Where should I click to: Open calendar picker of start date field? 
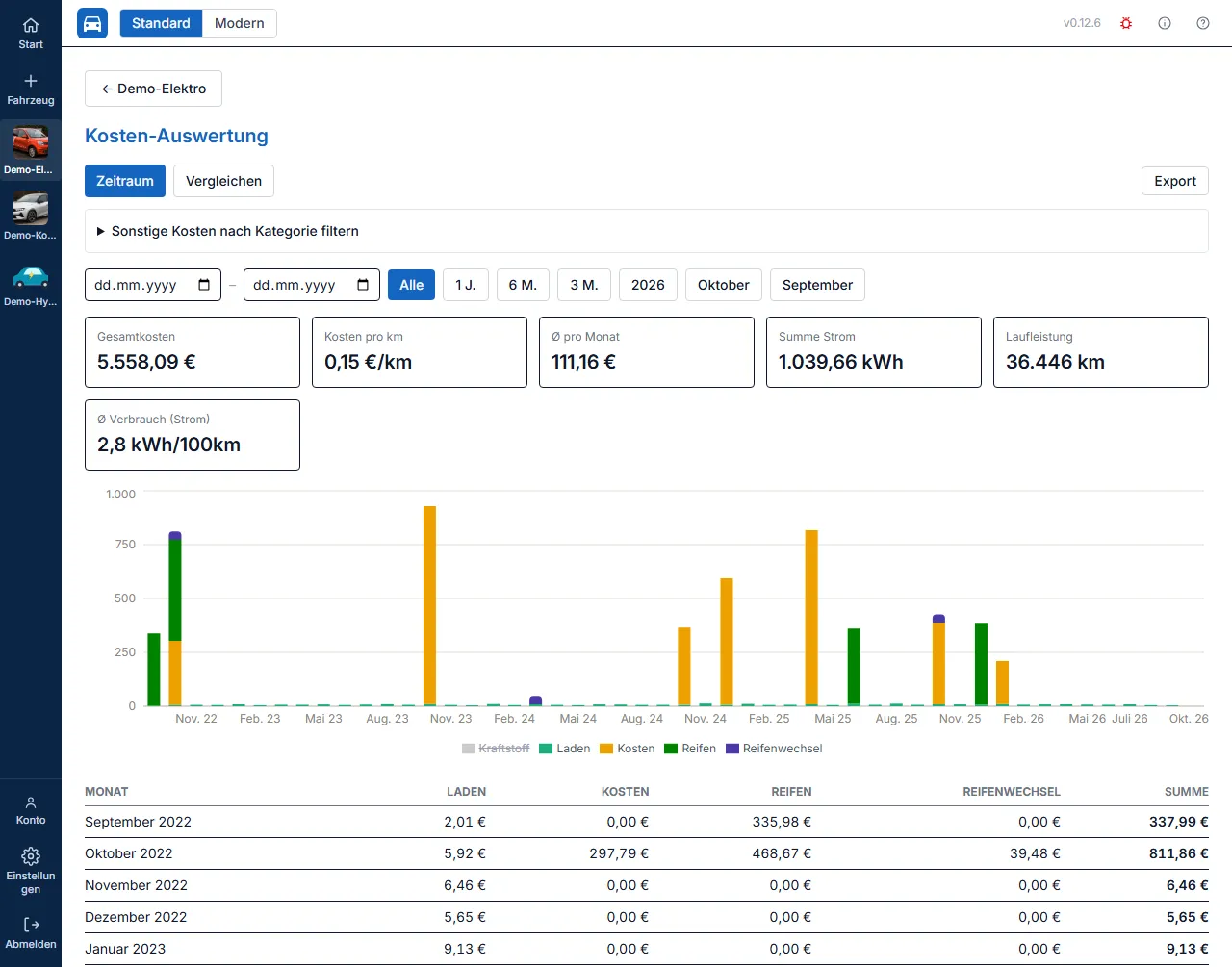[x=204, y=285]
